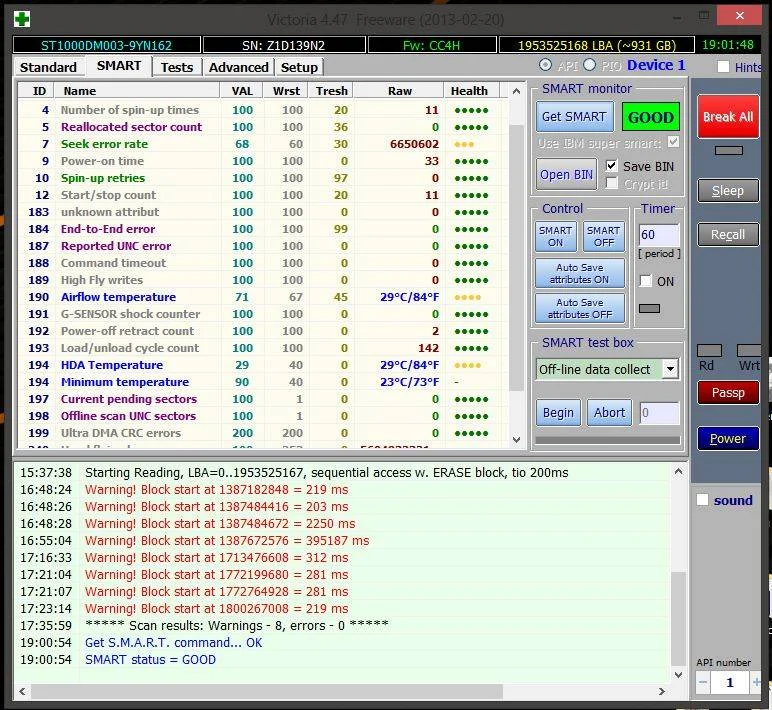Click the Name column header

[136, 91]
